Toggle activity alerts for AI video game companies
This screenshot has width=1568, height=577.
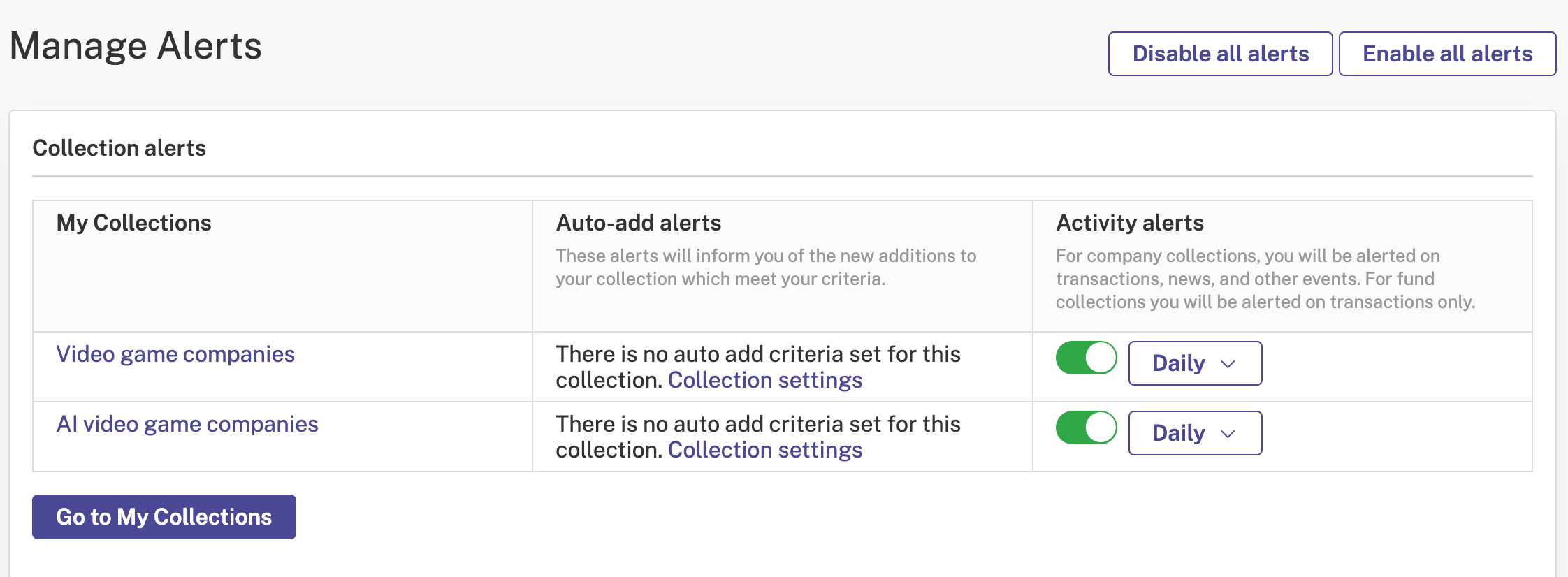click(x=1086, y=428)
